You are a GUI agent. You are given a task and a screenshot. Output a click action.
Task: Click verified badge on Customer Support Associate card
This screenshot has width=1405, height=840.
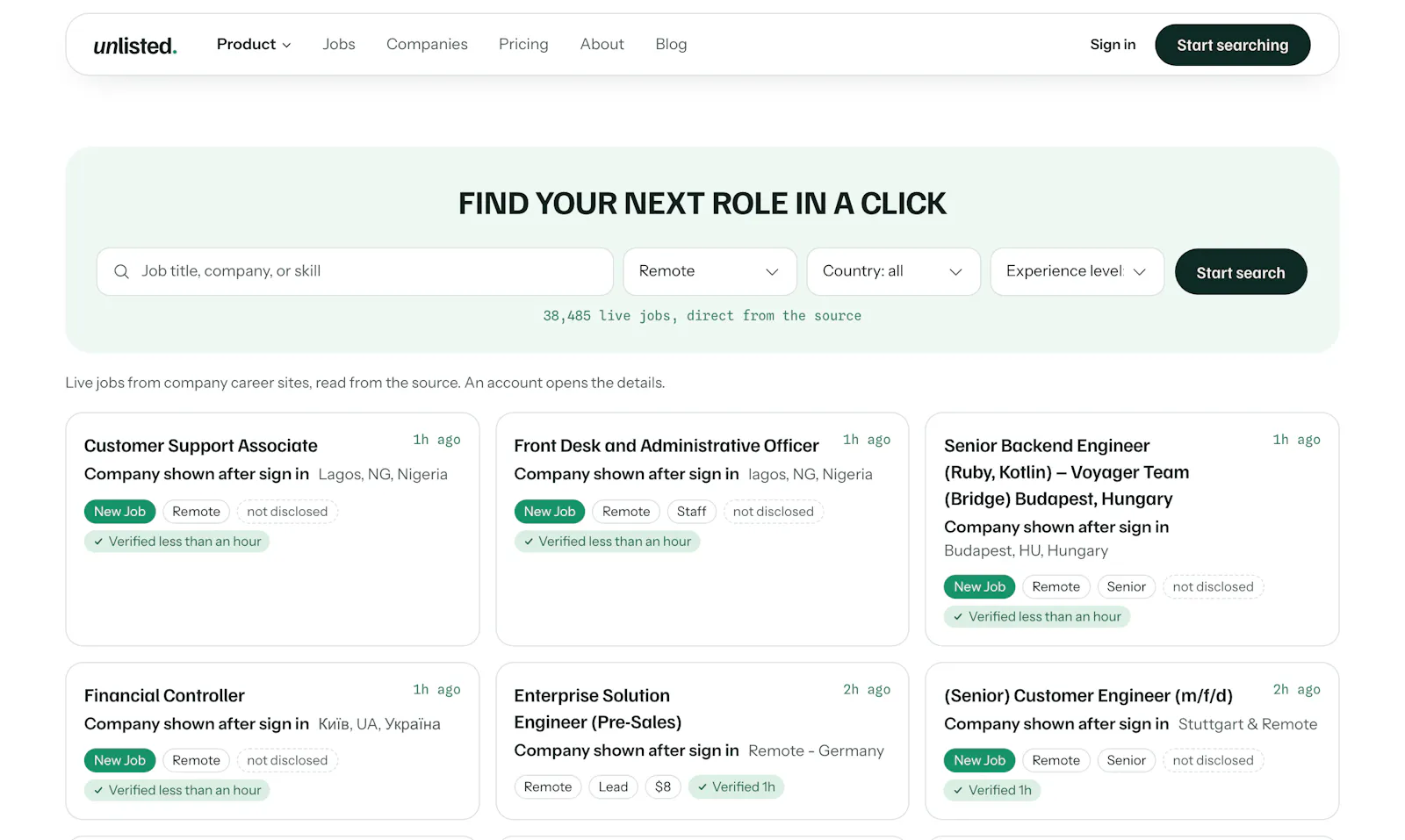(177, 542)
